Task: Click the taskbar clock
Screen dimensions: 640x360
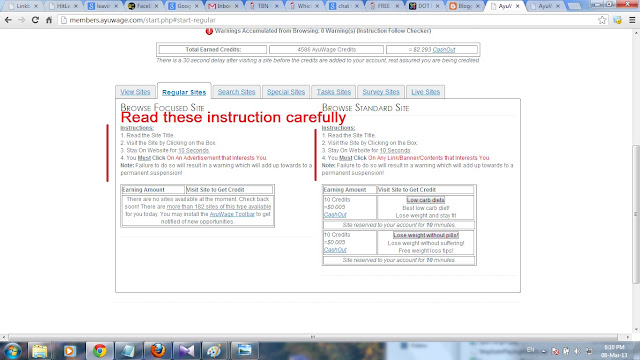Action: pos(615,351)
